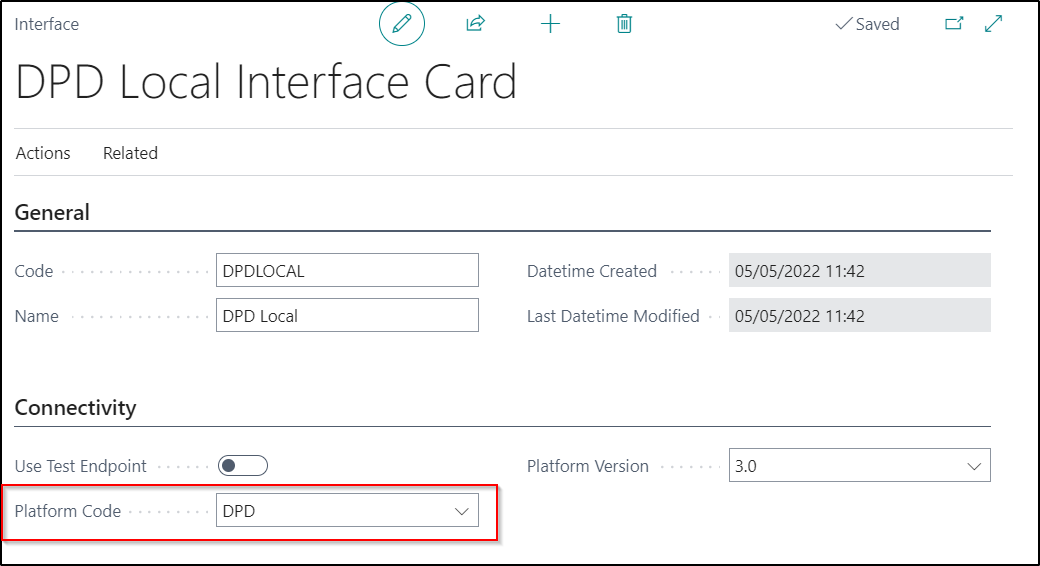Image resolution: width=1040 pixels, height=566 pixels.
Task: Click the Name field containing DPD Local
Action: point(347,316)
